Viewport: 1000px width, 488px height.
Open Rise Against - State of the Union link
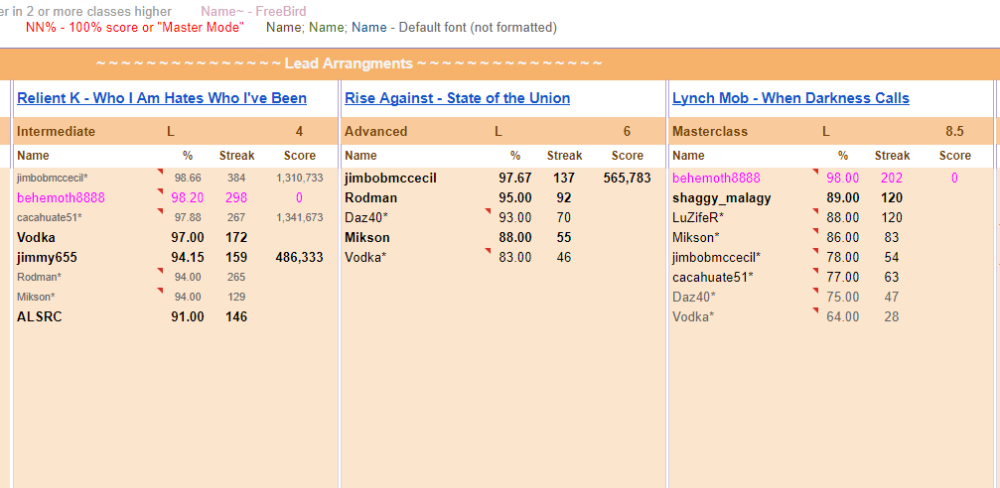click(457, 98)
